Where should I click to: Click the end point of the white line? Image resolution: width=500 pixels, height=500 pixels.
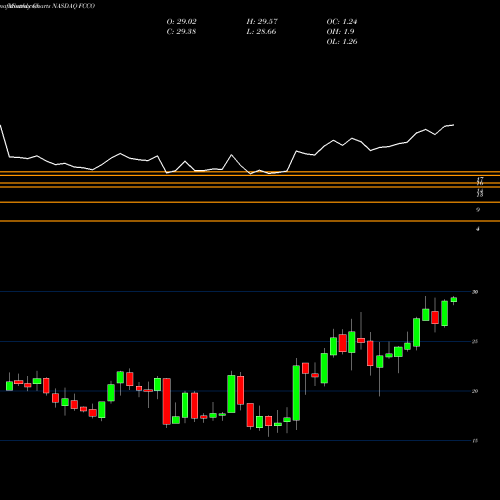pos(454,125)
